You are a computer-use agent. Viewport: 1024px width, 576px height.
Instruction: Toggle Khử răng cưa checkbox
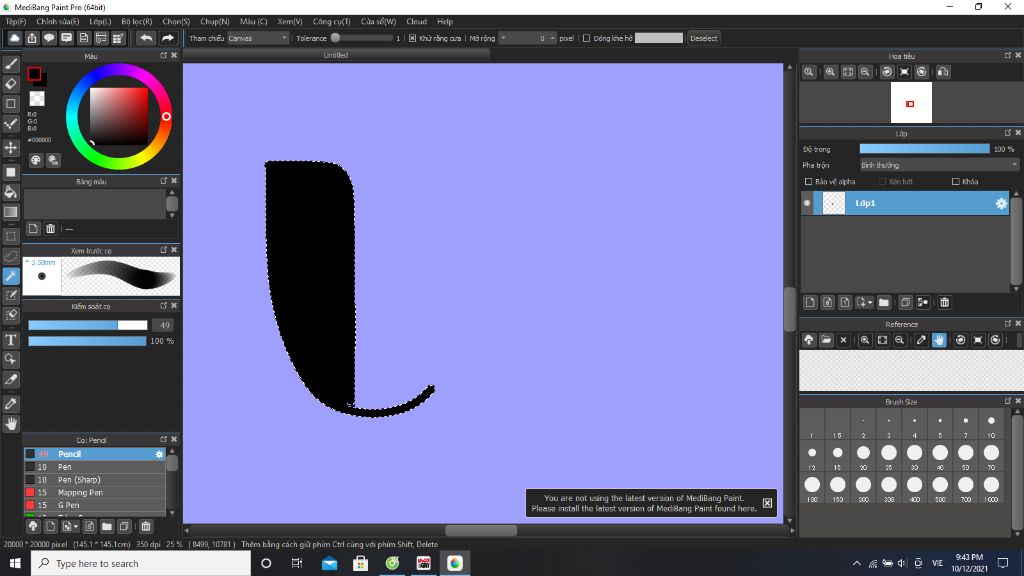click(412, 39)
